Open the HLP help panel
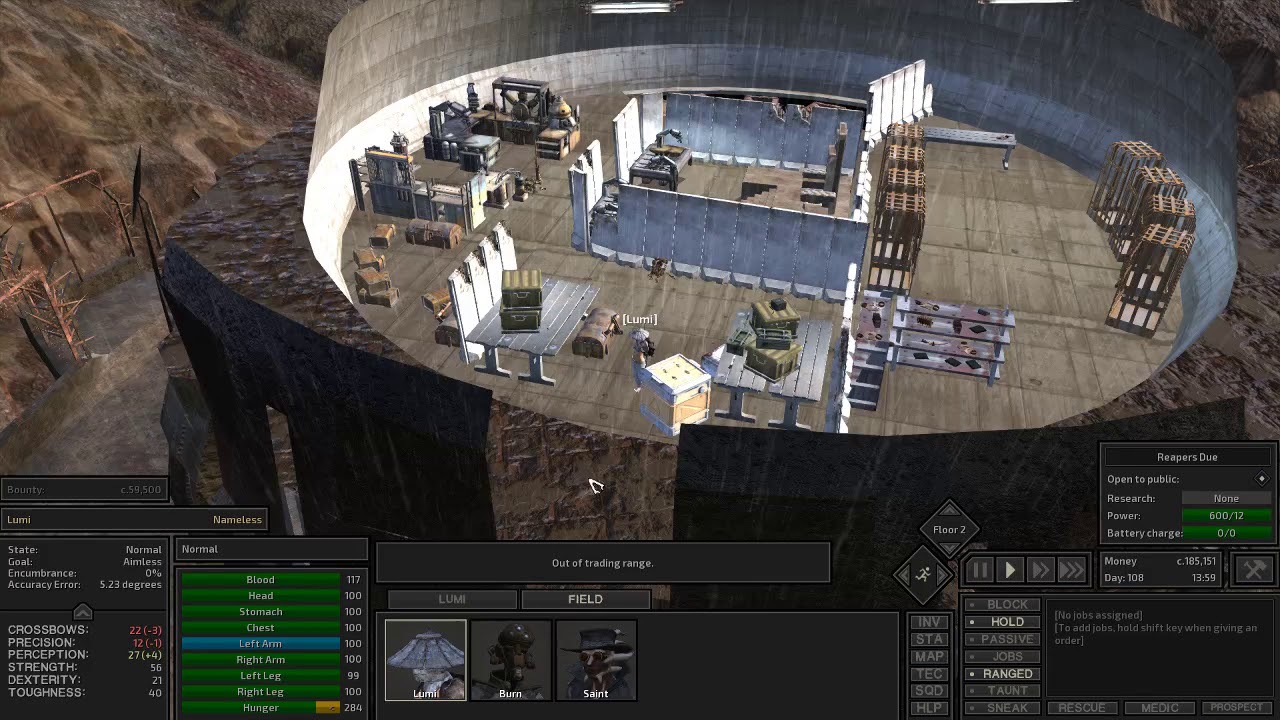The image size is (1280, 720). [x=929, y=708]
